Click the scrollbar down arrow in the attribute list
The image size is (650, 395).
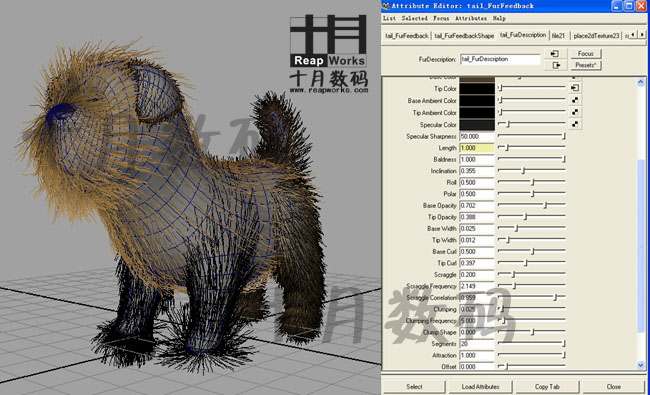tap(641, 365)
